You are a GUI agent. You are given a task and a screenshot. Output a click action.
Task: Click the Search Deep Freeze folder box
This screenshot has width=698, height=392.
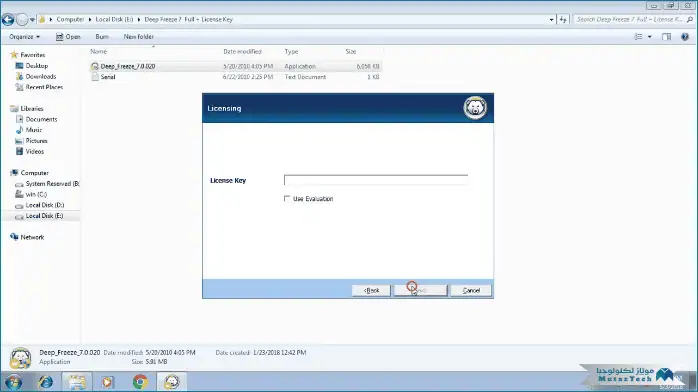pos(629,20)
